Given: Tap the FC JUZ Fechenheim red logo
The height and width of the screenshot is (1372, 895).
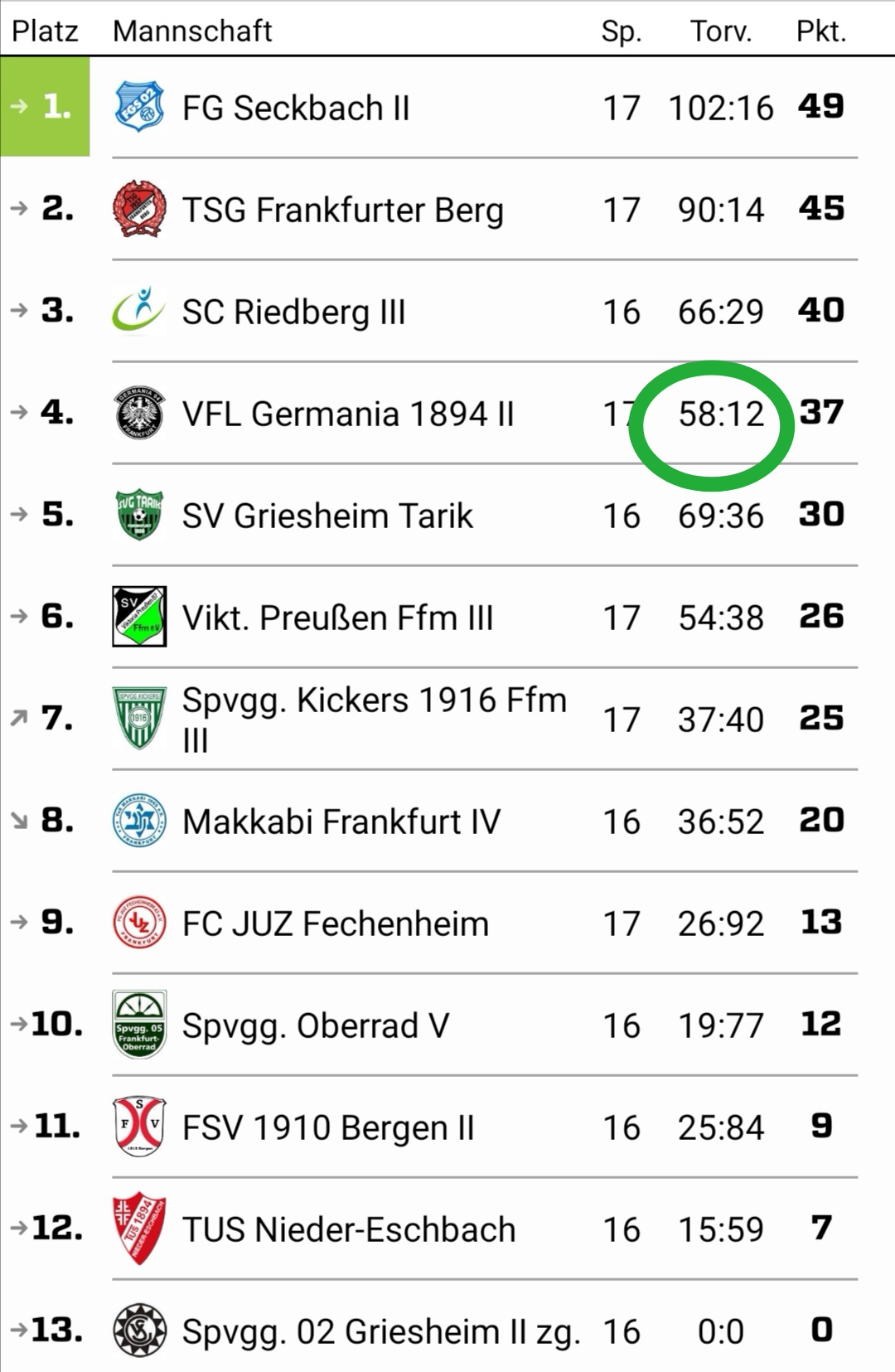Looking at the screenshot, I should click(138, 923).
